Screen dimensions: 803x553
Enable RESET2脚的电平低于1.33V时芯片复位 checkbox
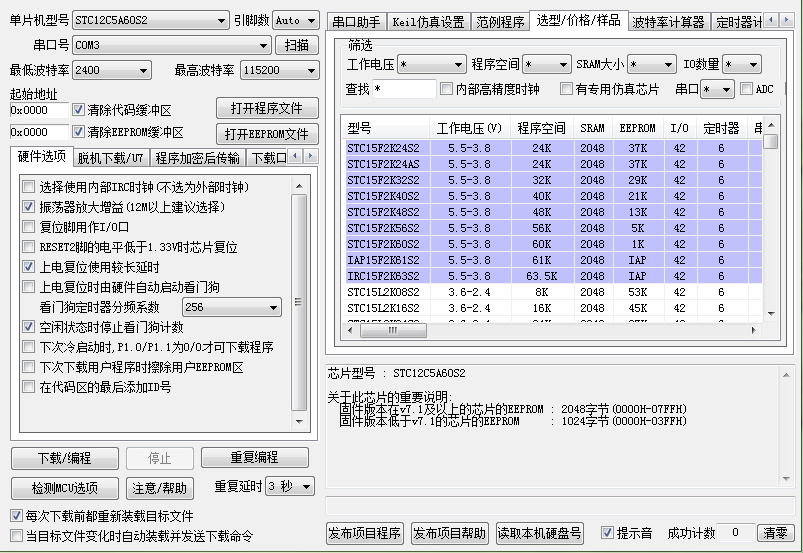(29, 247)
